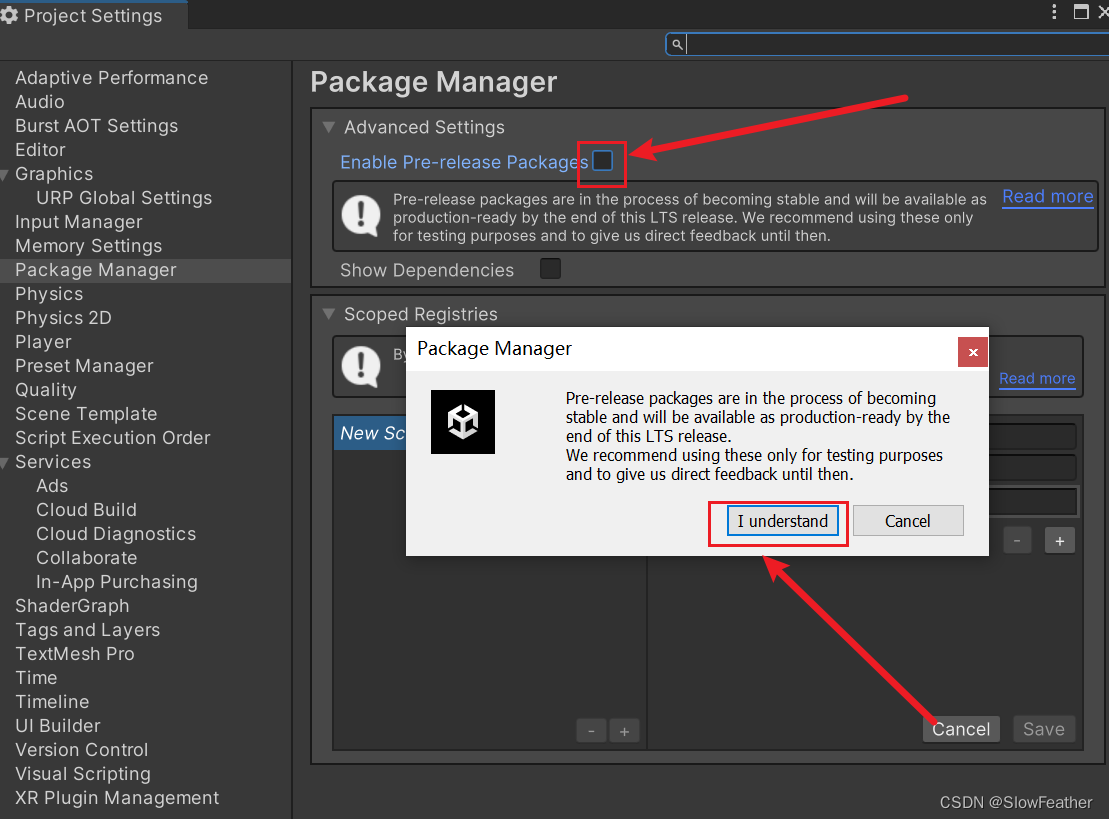Select Graphics in the settings list
The image size is (1109, 819).
point(54,174)
